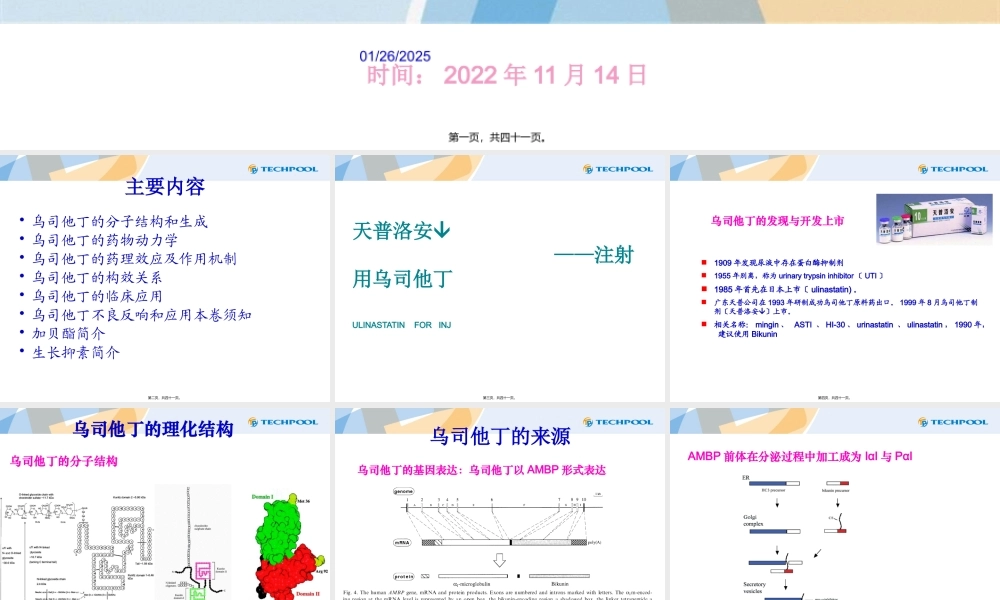Screen dimensions: 1000x600
Task: Select the date text 时间：2022 年 11 月 14 日
Action: (506, 75)
